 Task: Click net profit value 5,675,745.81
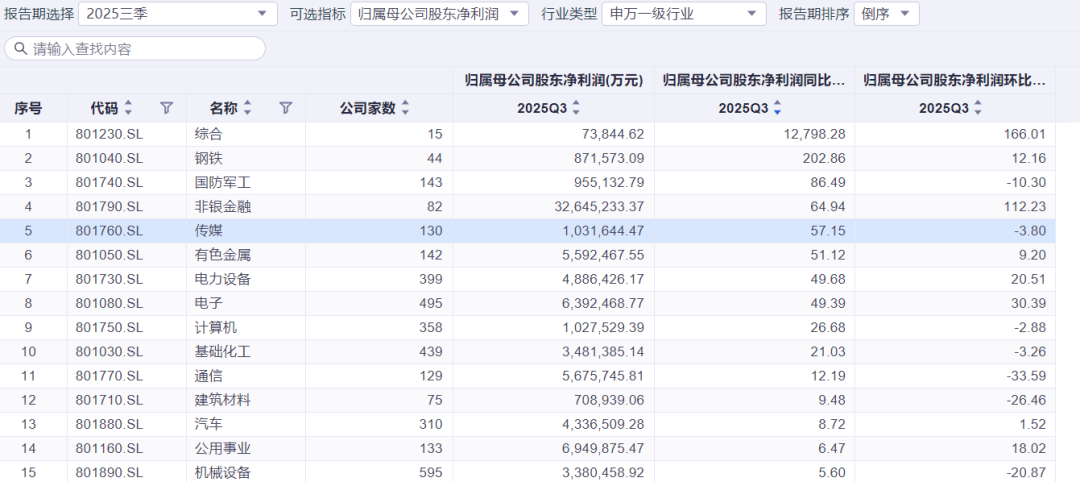click(x=604, y=377)
